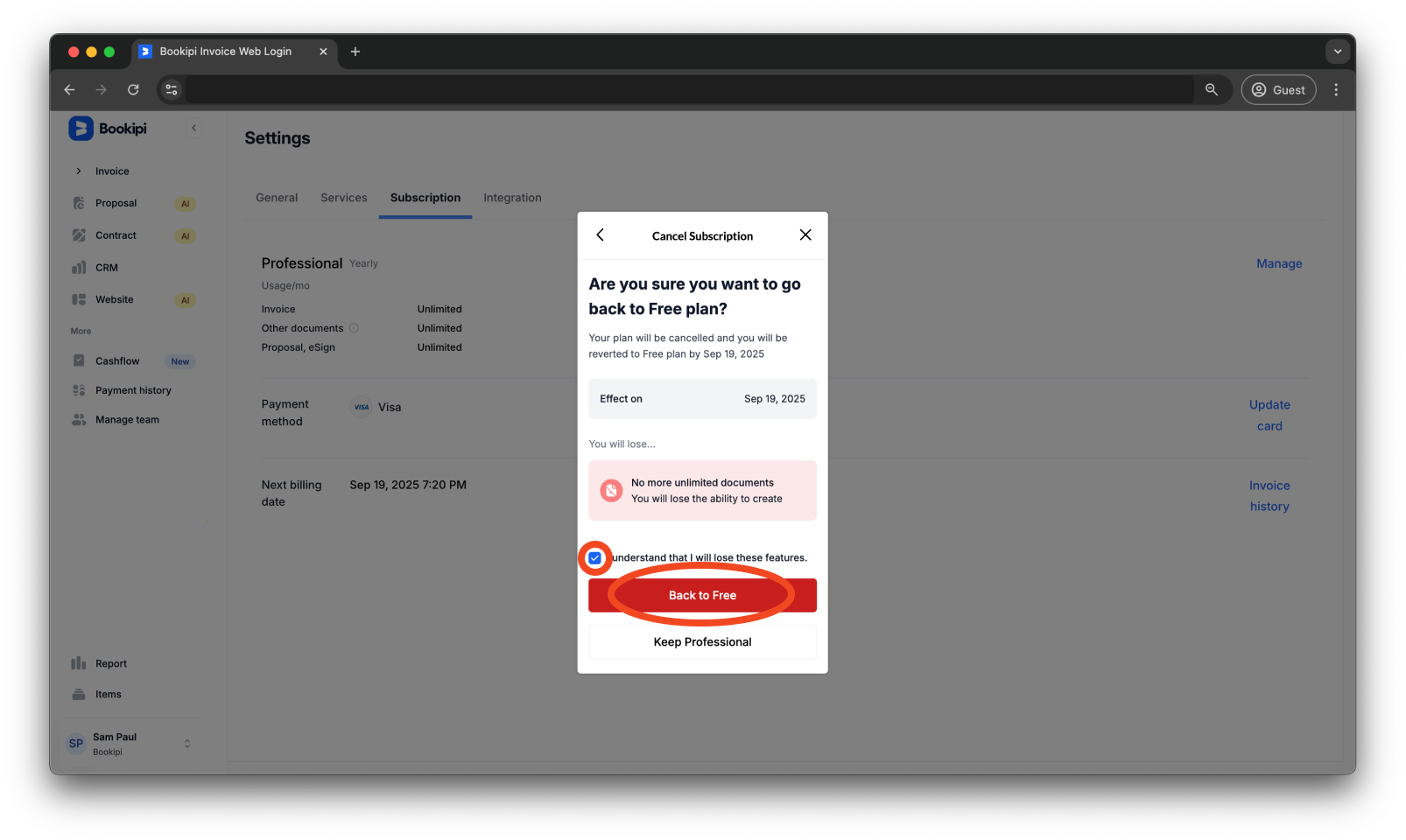
Task: Expand the Invoice sidebar item
Action: click(x=78, y=171)
